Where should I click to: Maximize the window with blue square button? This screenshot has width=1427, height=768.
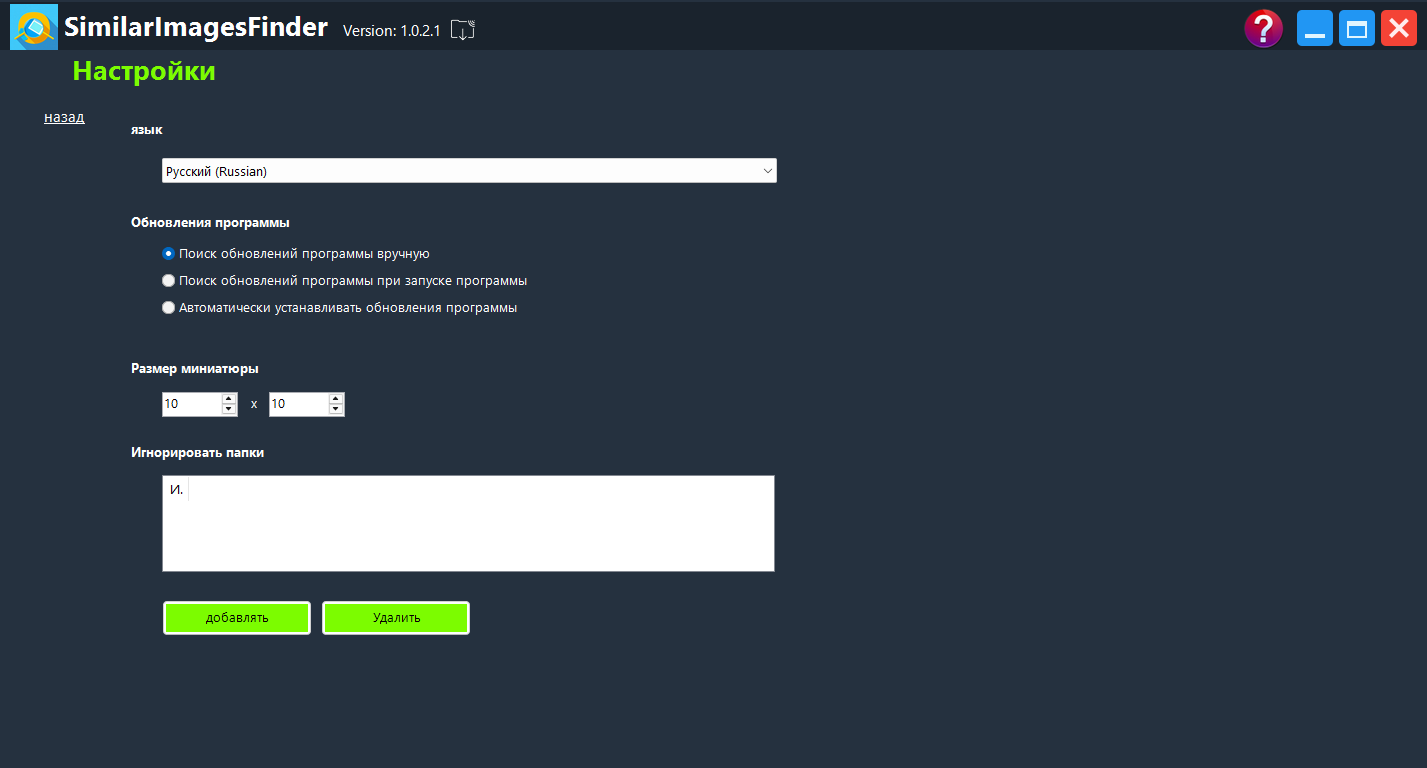tap(1357, 28)
